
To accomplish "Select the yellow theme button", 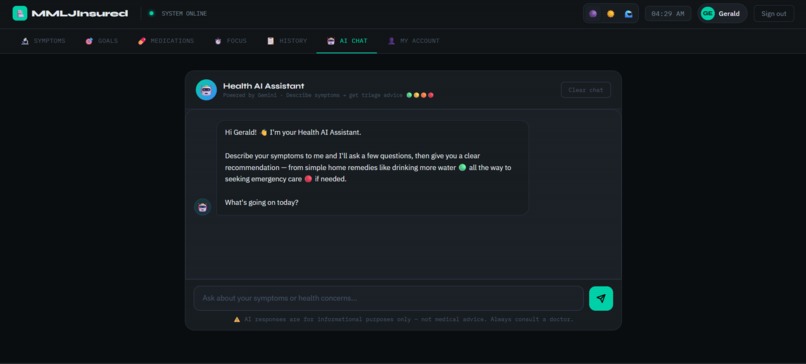I will 611,14.
